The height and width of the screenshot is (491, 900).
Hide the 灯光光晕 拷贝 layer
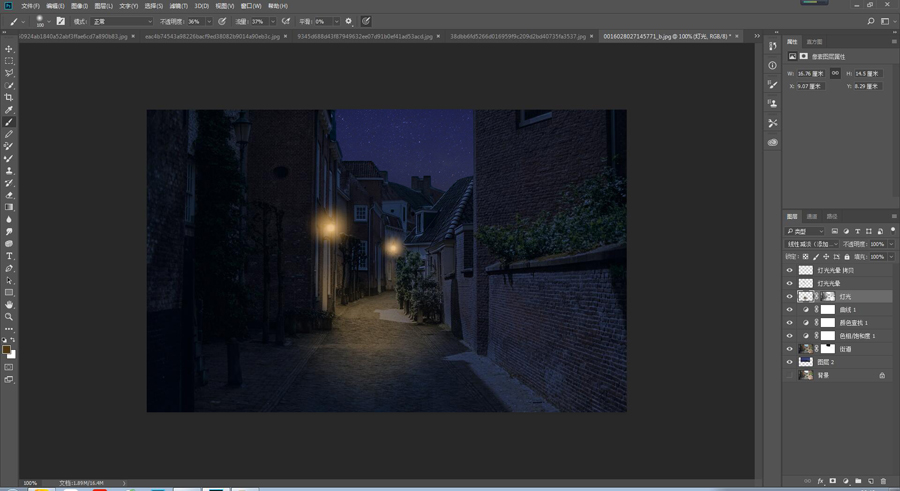click(x=789, y=271)
